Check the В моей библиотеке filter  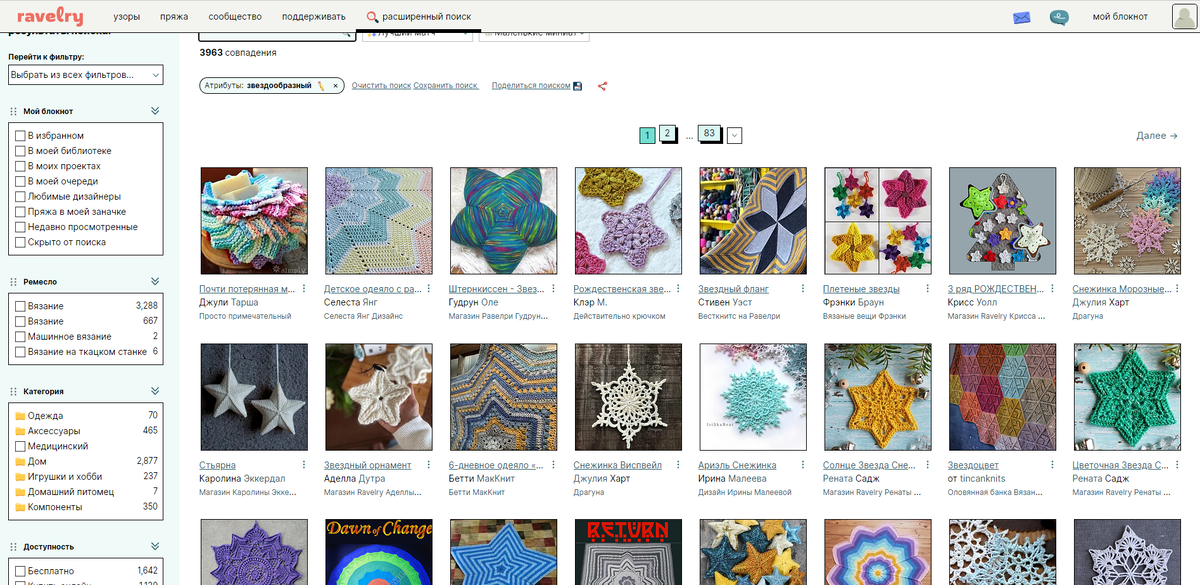click(20, 151)
